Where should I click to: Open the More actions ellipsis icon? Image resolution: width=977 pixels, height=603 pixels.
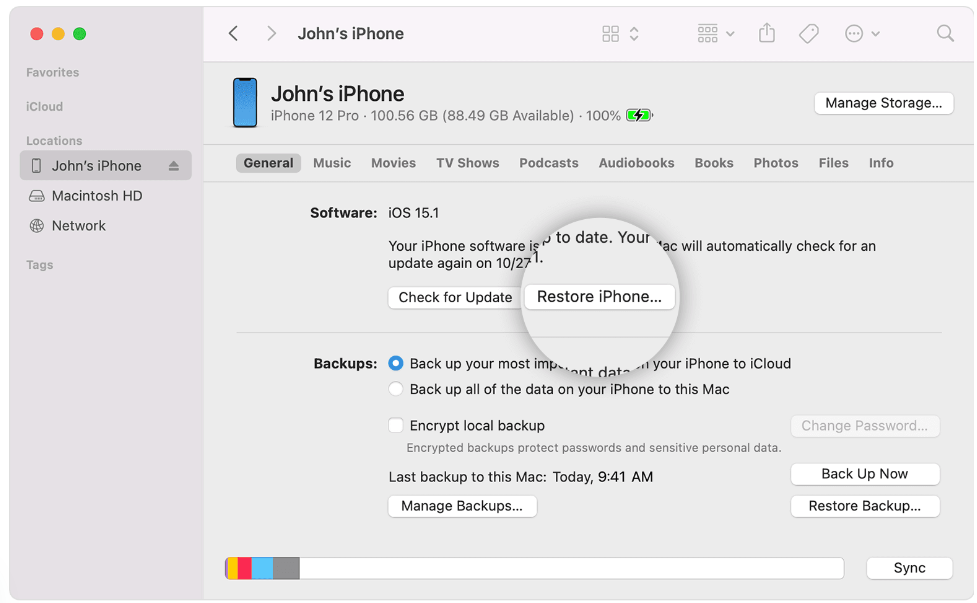pos(854,34)
